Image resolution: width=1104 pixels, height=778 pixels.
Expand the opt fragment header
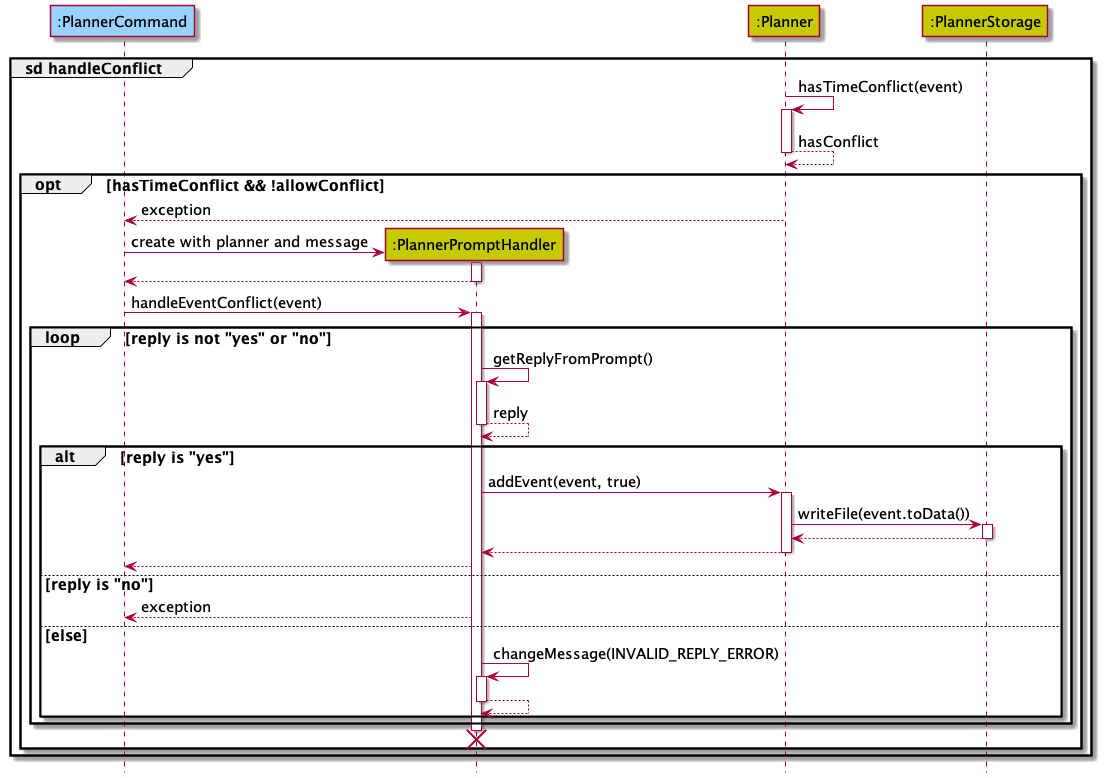[x=50, y=184]
